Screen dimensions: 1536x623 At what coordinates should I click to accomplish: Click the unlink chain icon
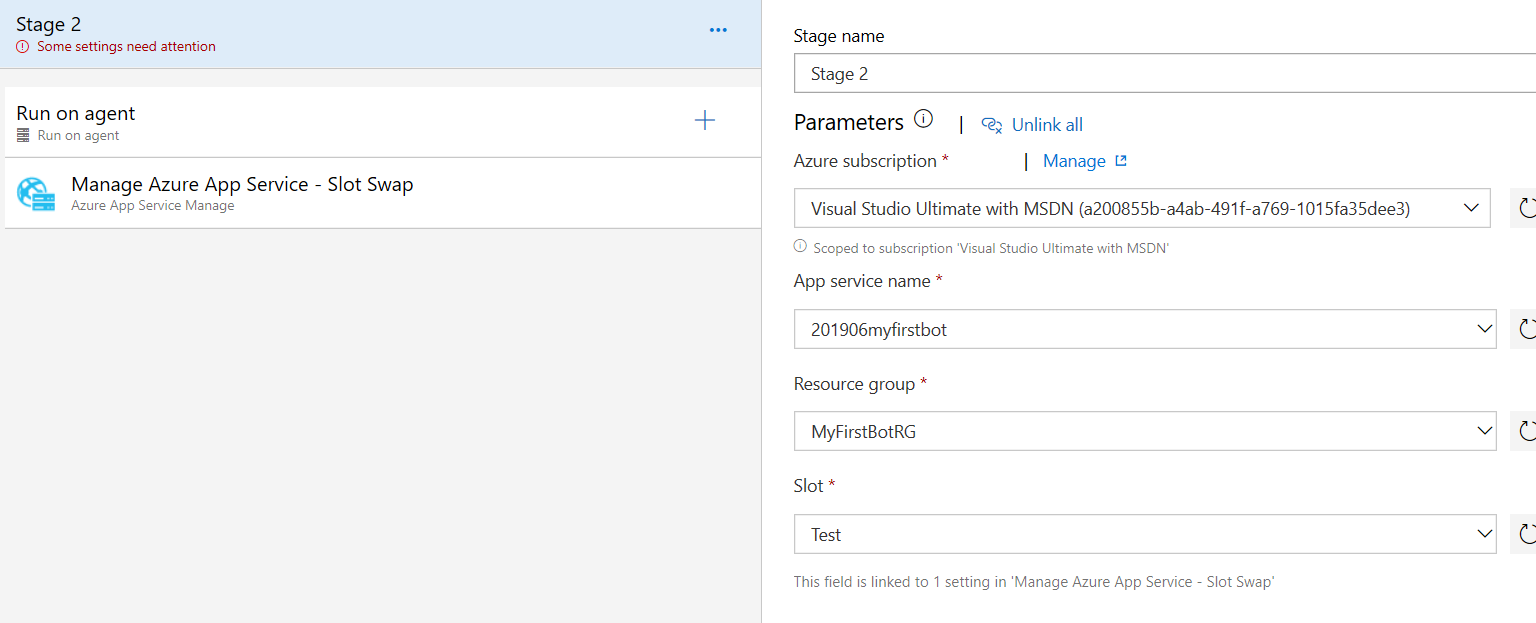click(x=991, y=125)
